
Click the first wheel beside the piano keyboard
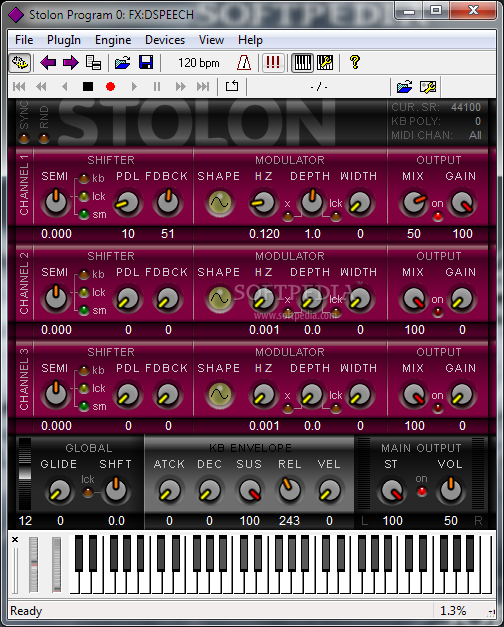(x=34, y=564)
